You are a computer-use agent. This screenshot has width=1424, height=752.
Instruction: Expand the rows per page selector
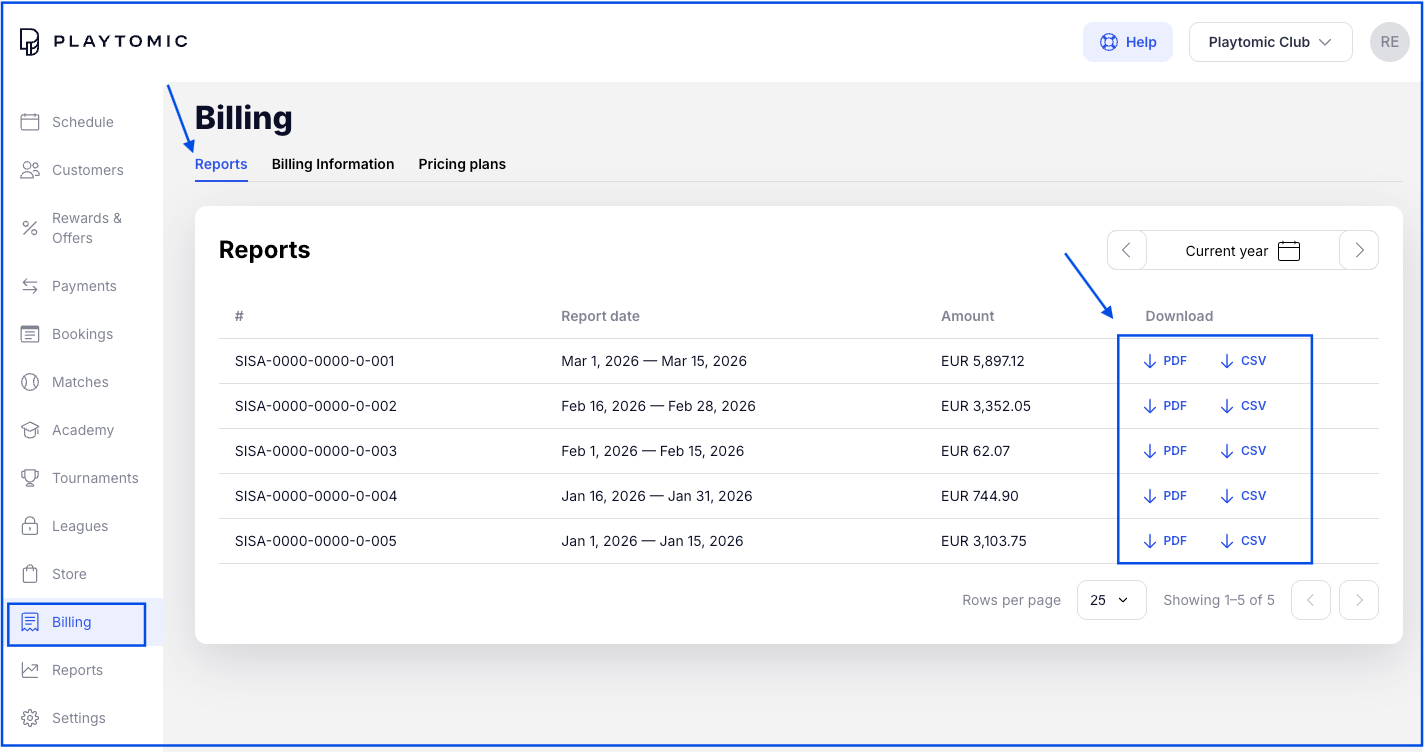(x=1111, y=600)
